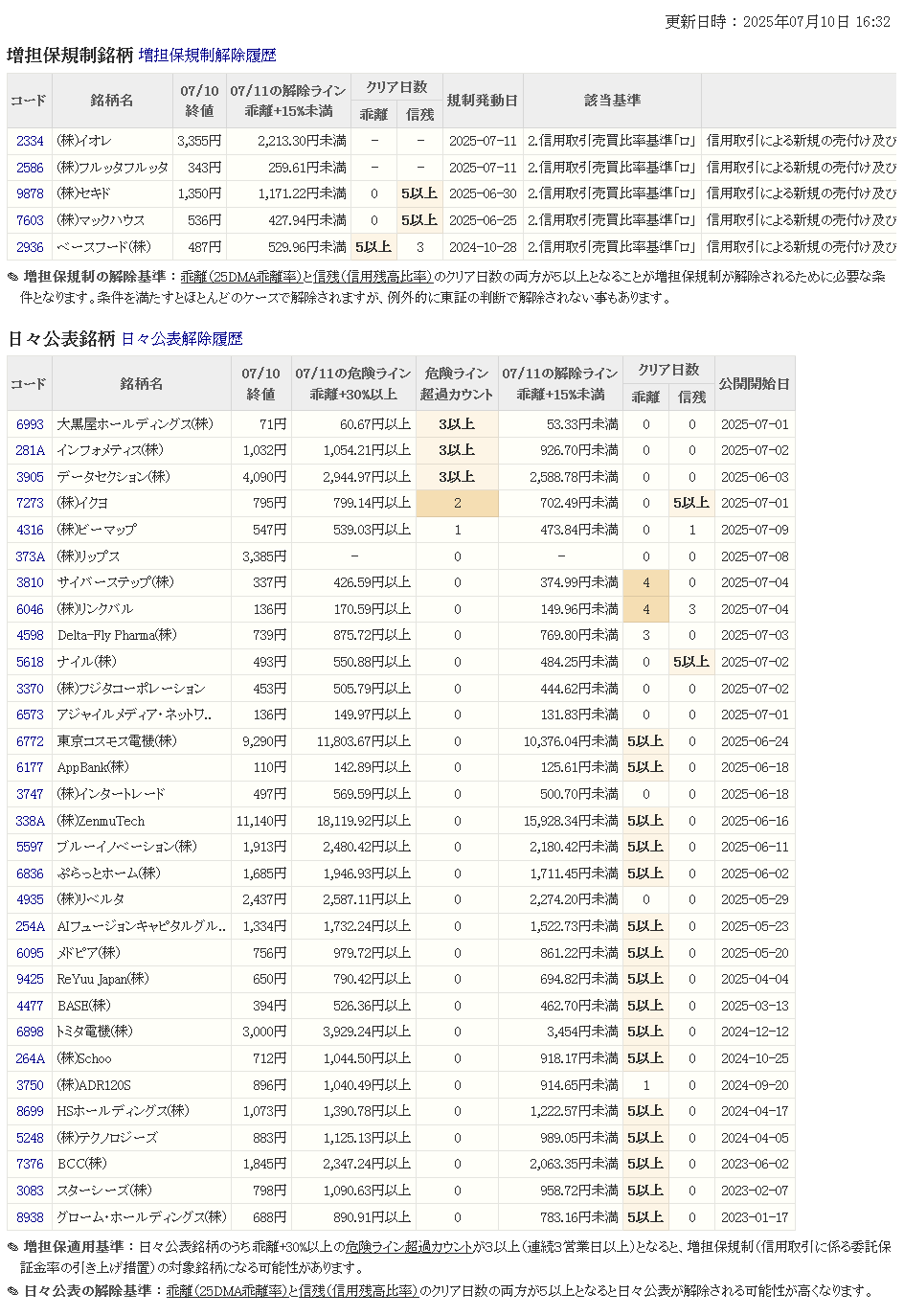This screenshot has width=904, height=1316.
Task: Follow the 6898 code link
Action: tap(30, 1032)
